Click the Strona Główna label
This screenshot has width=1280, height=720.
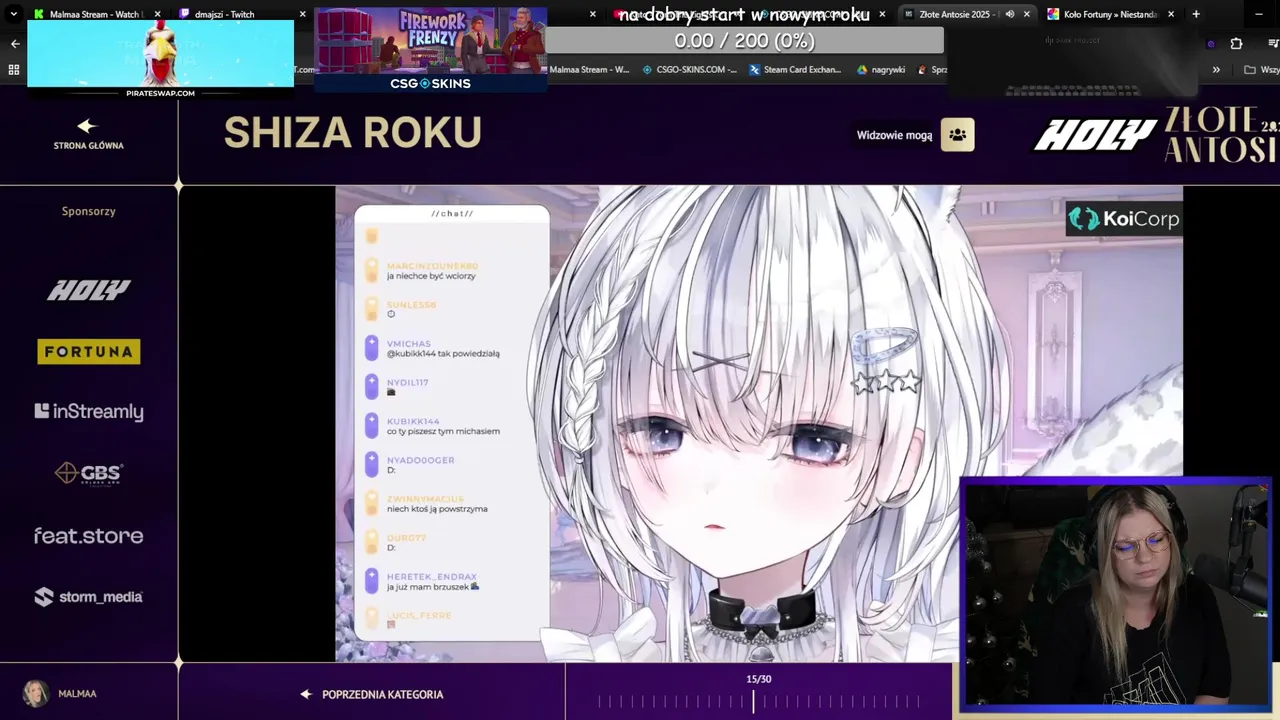click(x=89, y=146)
